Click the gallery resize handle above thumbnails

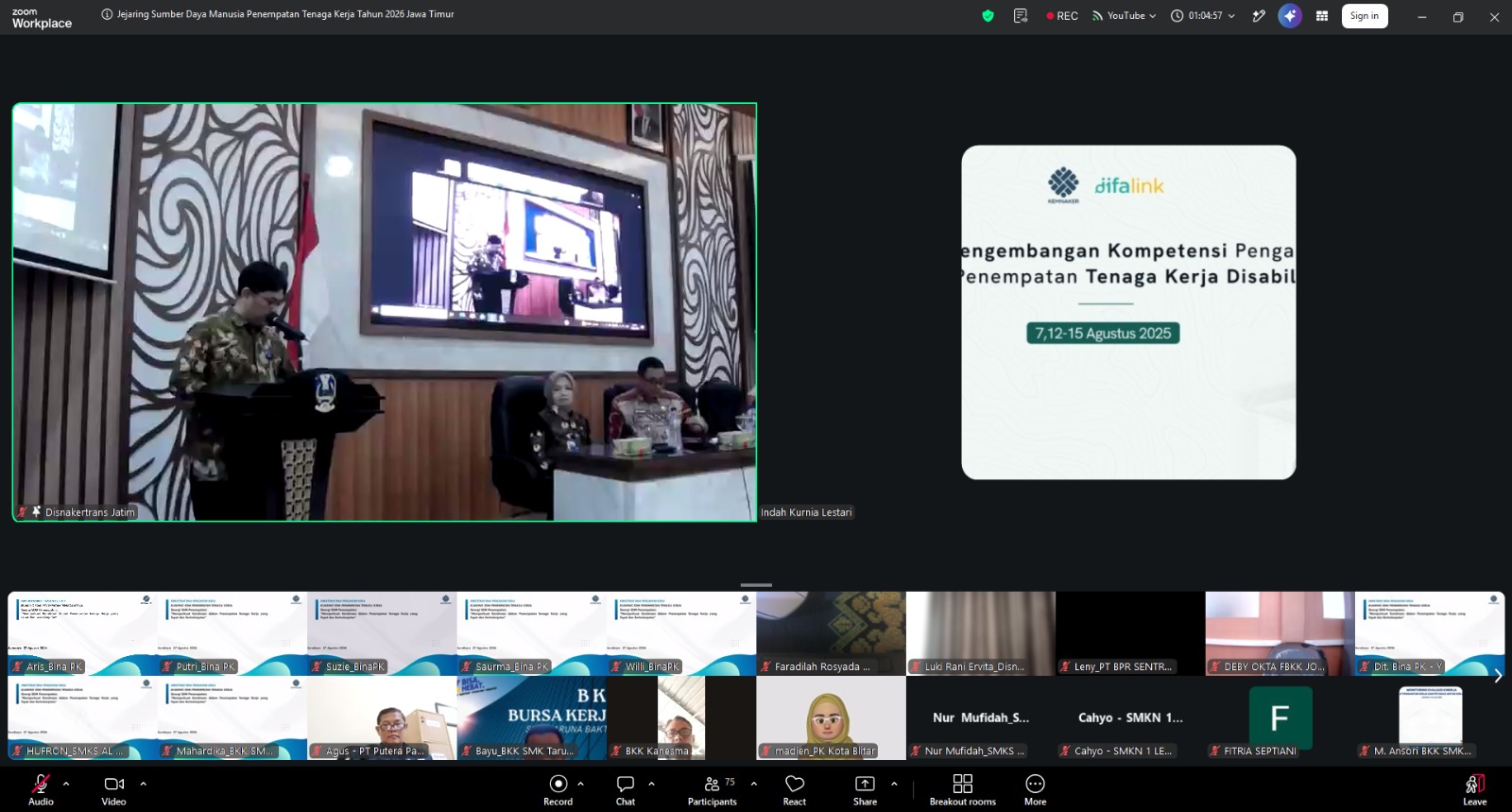[756, 585]
